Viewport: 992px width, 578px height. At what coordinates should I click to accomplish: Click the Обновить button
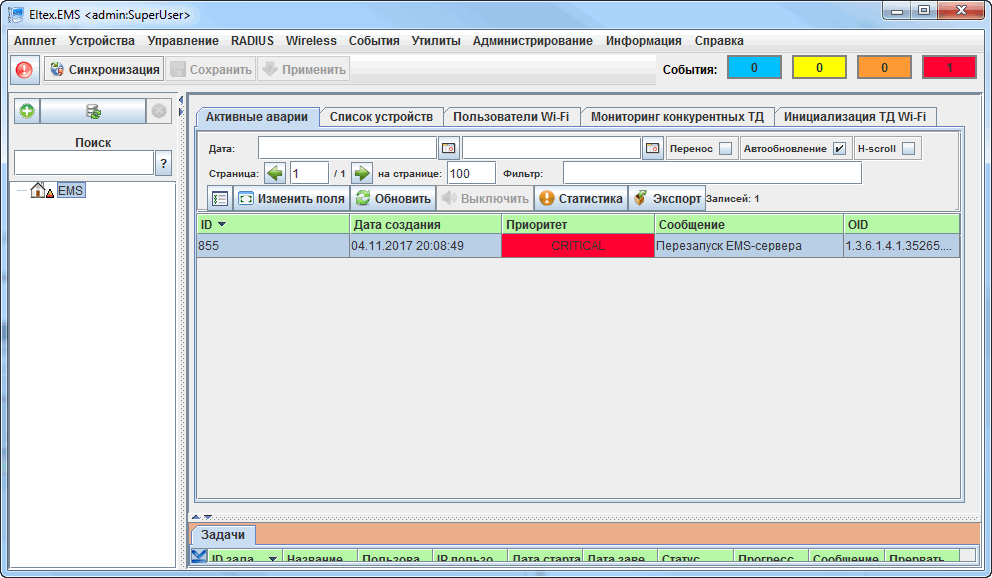(393, 199)
